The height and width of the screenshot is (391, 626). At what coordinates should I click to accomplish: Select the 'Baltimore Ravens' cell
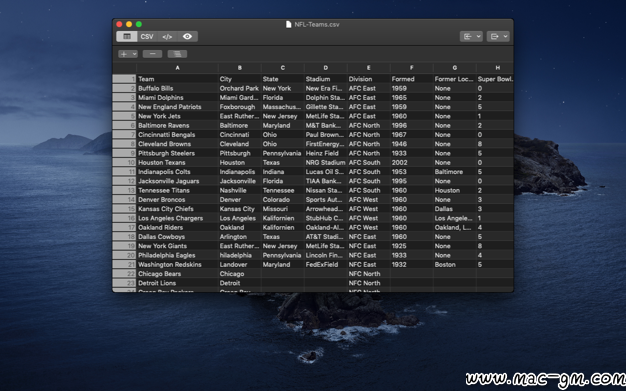[177, 125]
